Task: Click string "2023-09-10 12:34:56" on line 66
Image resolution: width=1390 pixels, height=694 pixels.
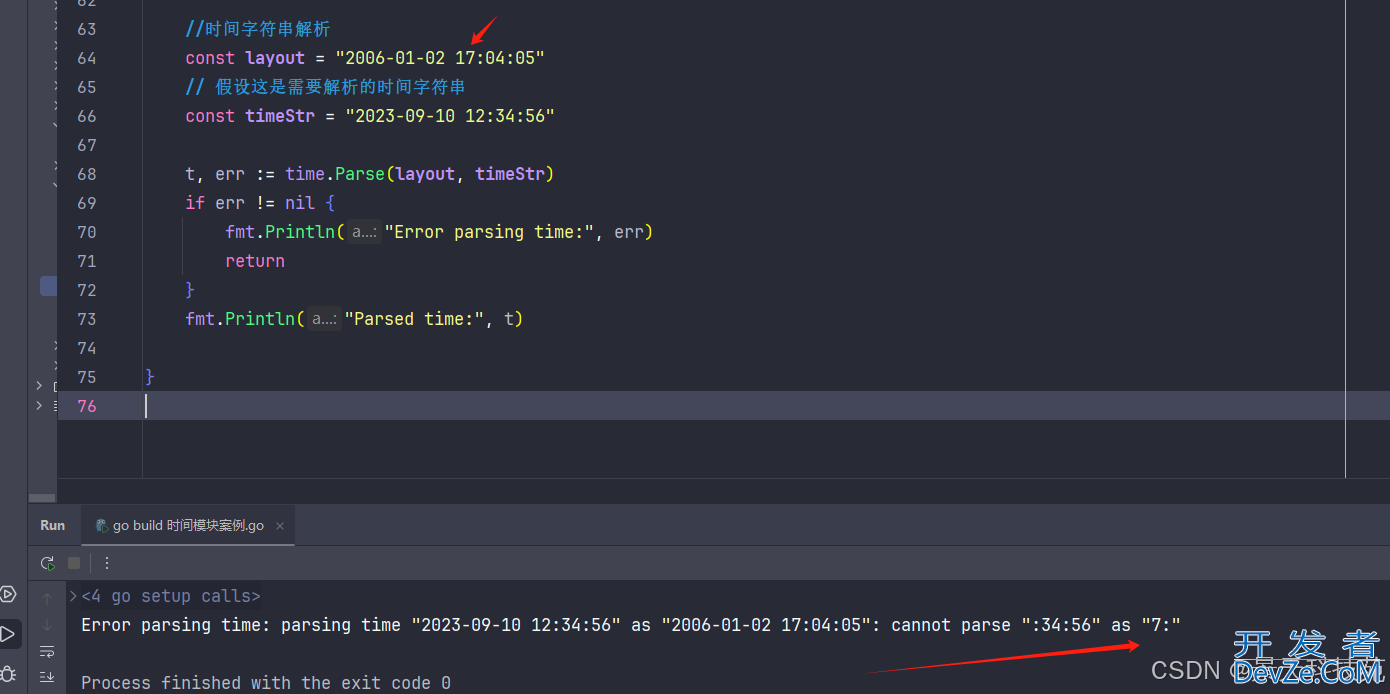Action: (x=450, y=116)
